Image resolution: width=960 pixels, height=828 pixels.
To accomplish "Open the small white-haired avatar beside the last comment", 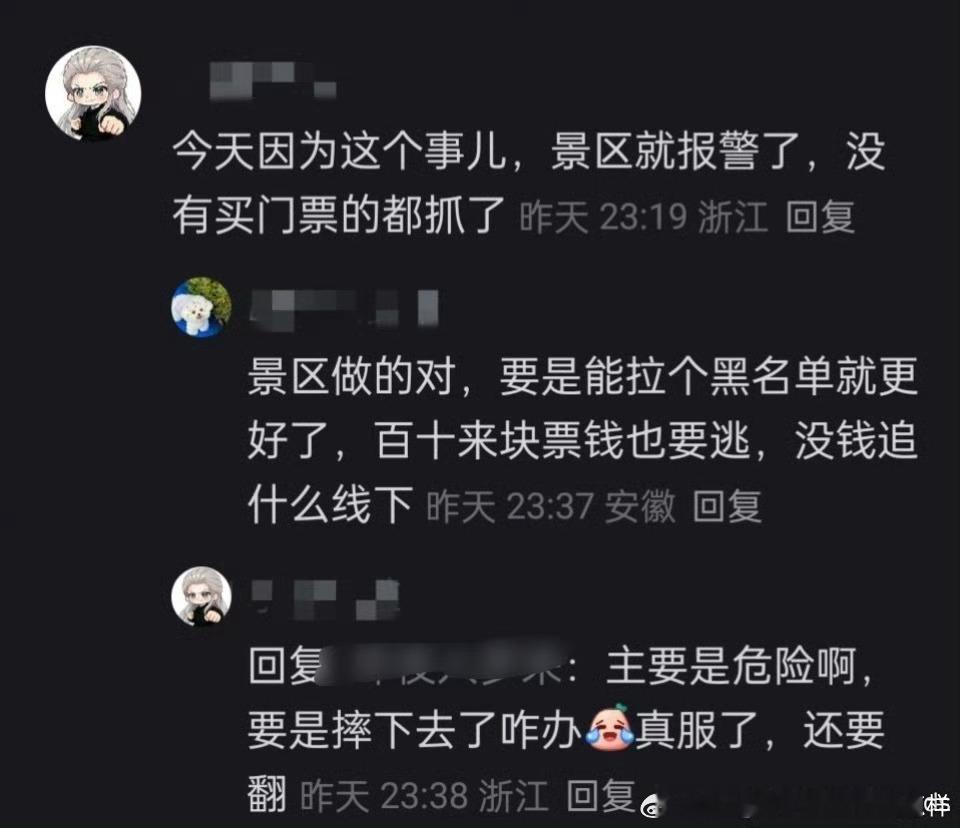I will [x=201, y=597].
